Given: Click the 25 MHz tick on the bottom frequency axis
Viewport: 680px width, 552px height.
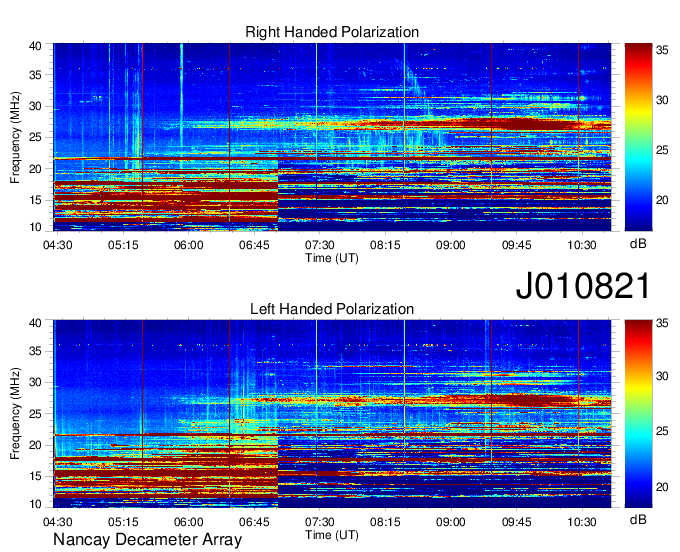Looking at the screenshot, I should (x=35, y=414).
